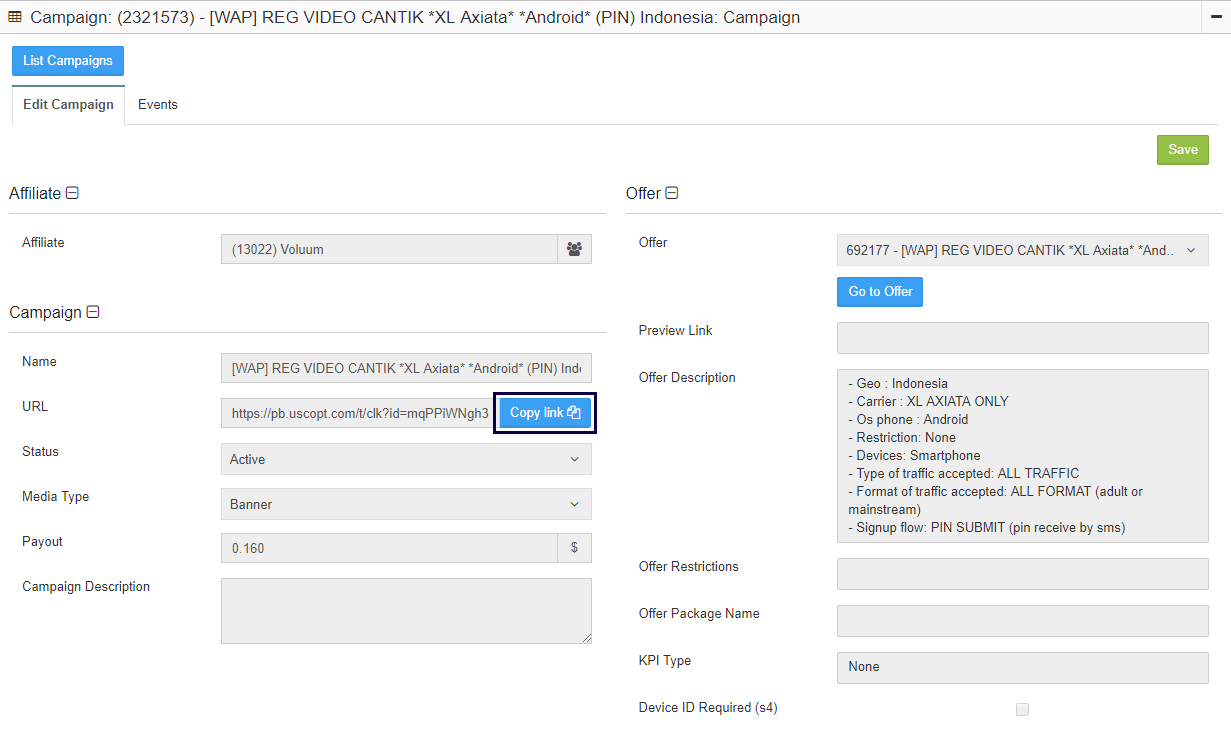Open the Media Type dropdown showing Banner
Viewport: 1231px width, 754px height.
[405, 504]
